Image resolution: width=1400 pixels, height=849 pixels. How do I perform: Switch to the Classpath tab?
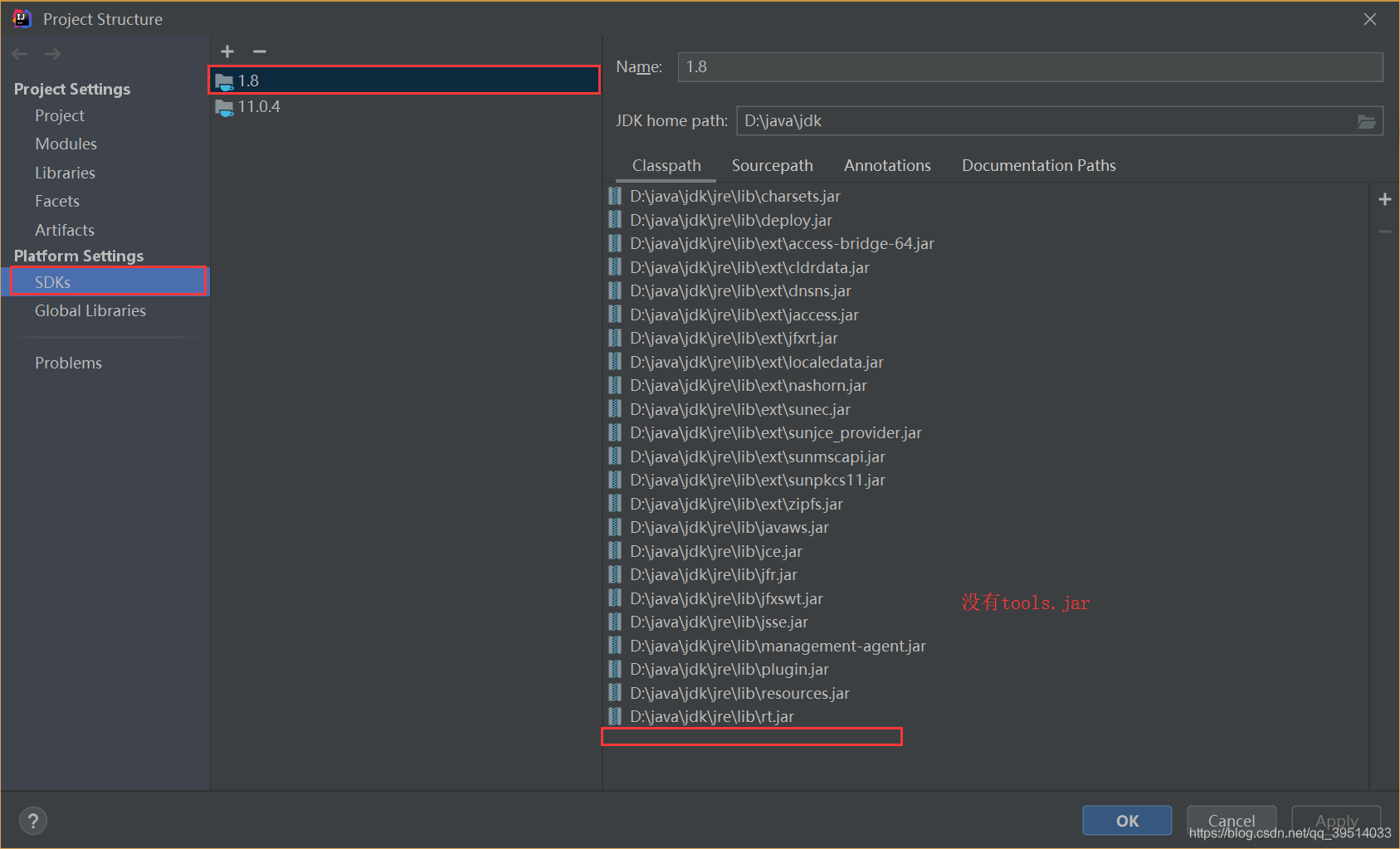click(666, 165)
